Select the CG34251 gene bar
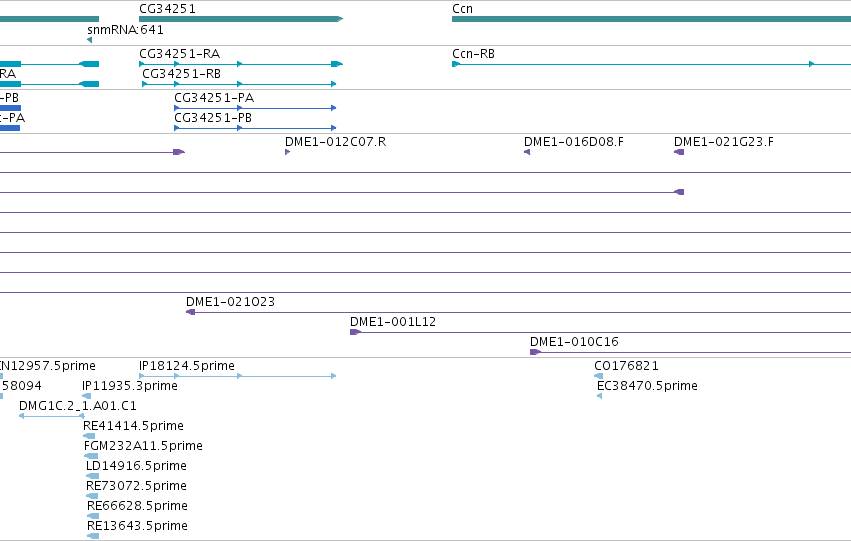Viewport: 851px width, 541px height. click(x=241, y=19)
